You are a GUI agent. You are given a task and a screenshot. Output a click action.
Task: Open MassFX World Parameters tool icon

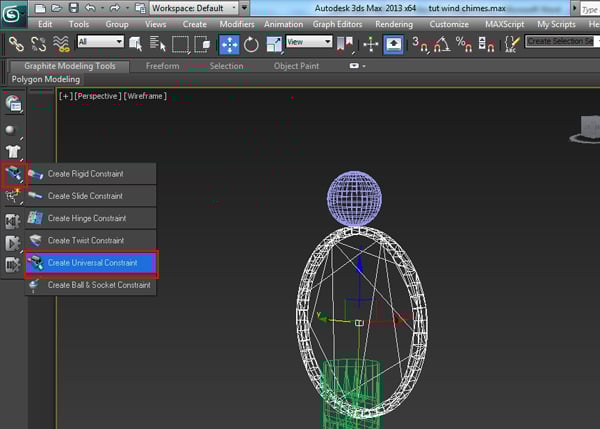point(13,104)
